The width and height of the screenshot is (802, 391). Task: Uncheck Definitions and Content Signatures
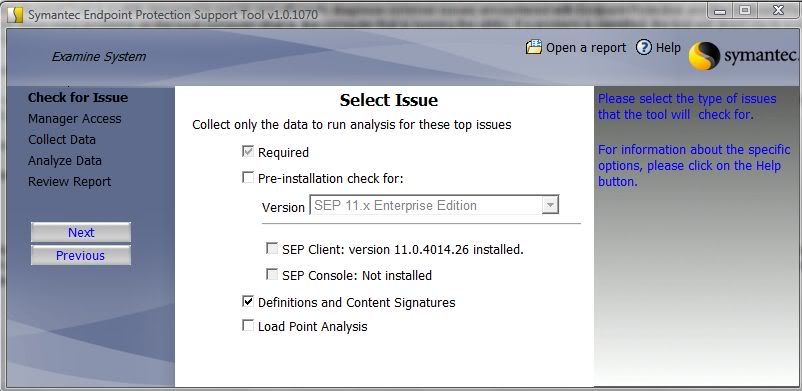(x=248, y=301)
